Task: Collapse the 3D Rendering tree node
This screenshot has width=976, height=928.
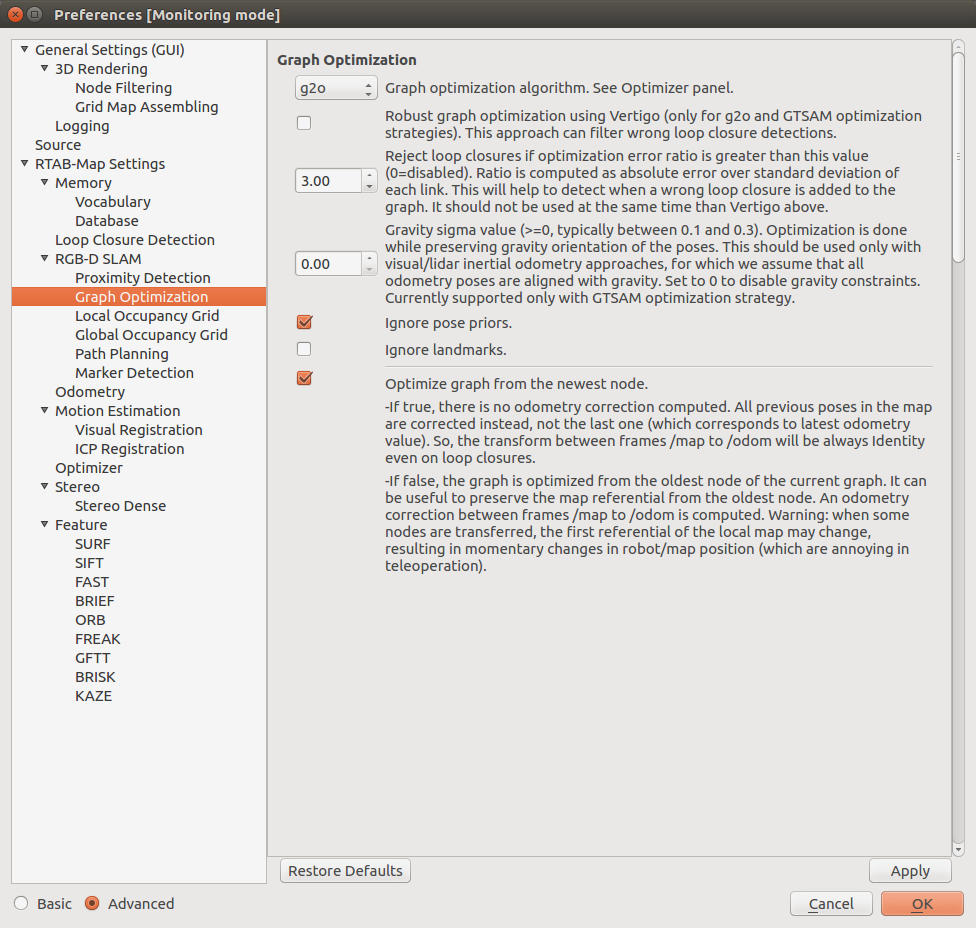Action: [x=44, y=68]
